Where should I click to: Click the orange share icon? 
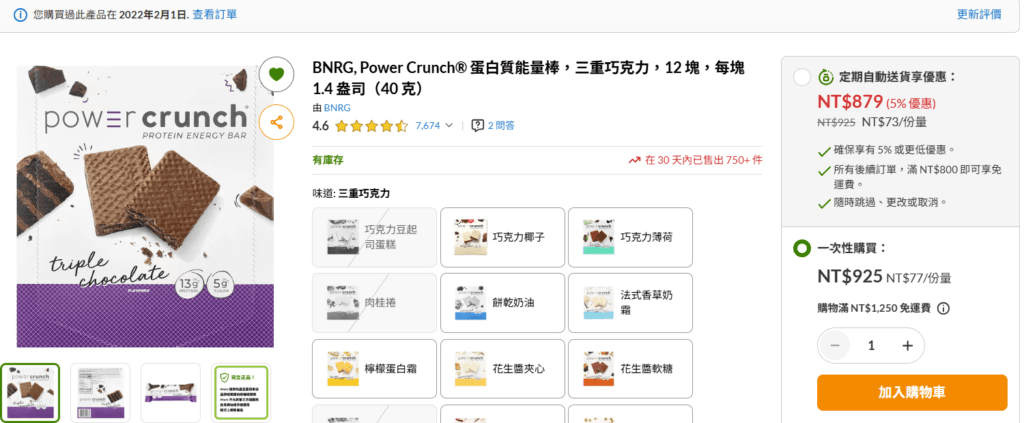[x=276, y=122]
